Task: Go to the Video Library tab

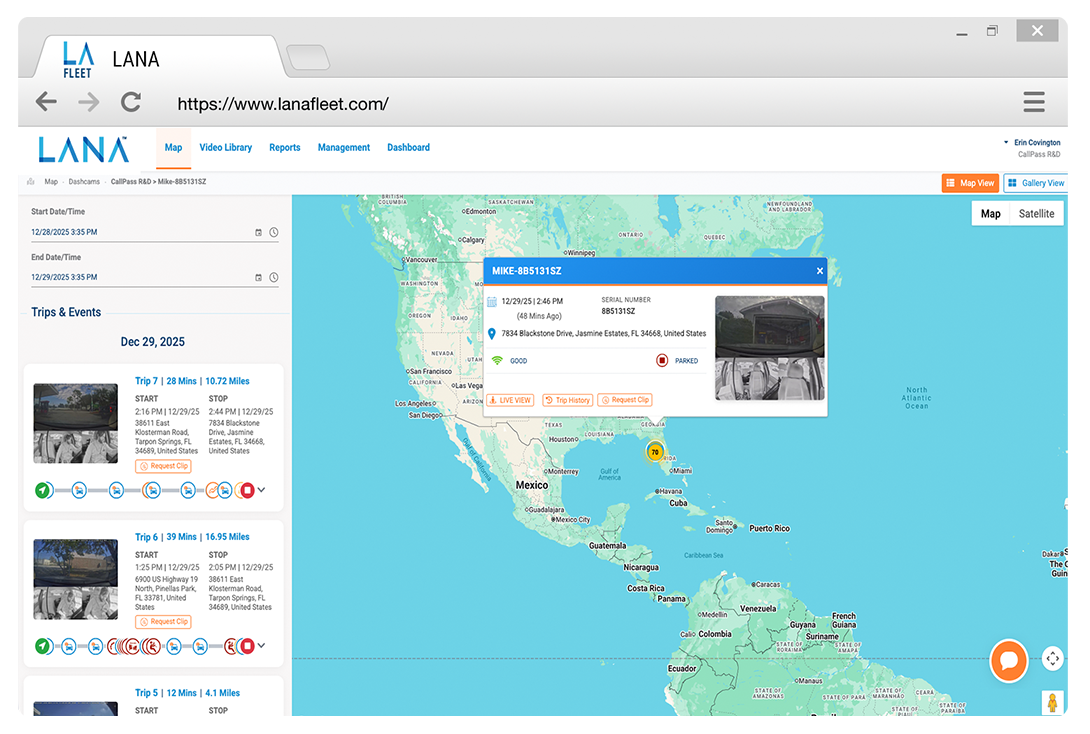Action: pyautogui.click(x=225, y=147)
